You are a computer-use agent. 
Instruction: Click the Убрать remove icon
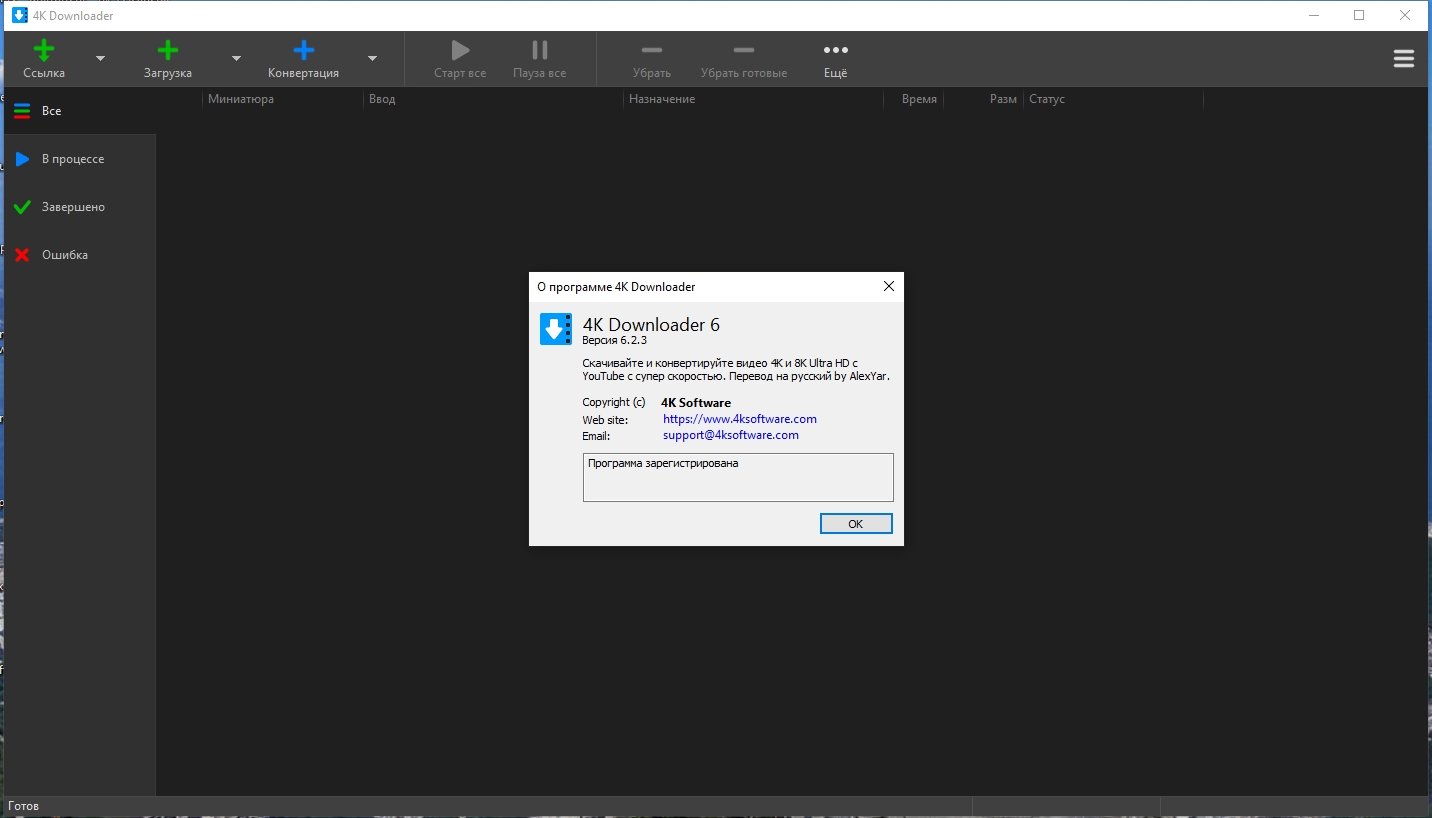pos(652,50)
